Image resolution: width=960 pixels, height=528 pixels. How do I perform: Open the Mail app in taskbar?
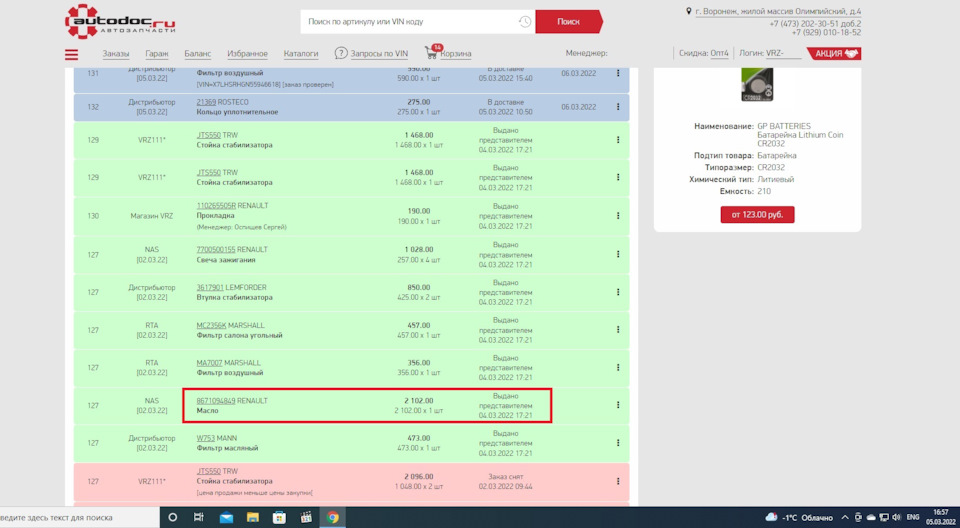pyautogui.click(x=226, y=518)
